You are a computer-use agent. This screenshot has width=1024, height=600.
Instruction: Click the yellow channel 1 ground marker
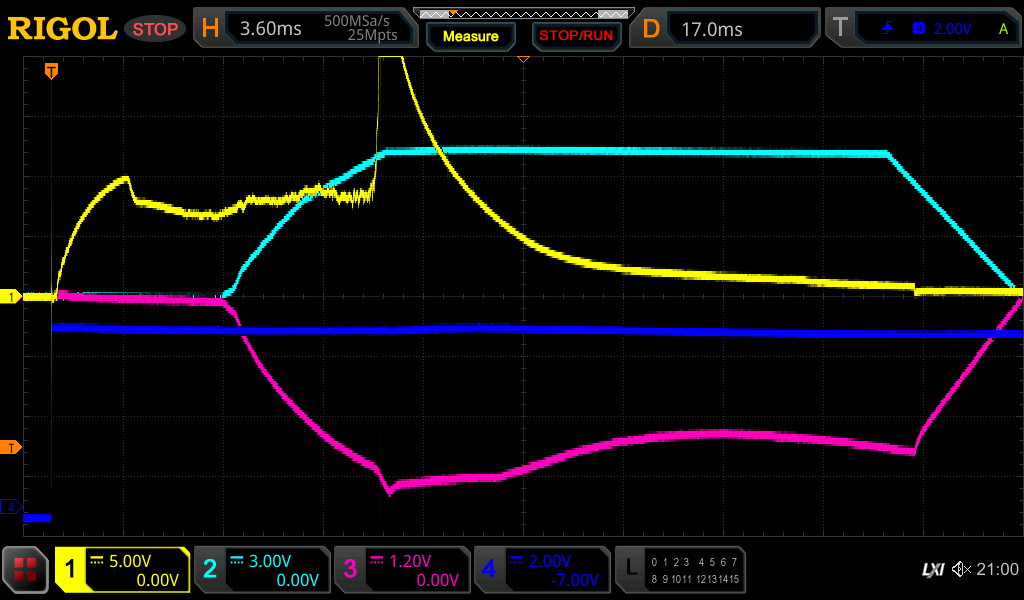click(11, 297)
